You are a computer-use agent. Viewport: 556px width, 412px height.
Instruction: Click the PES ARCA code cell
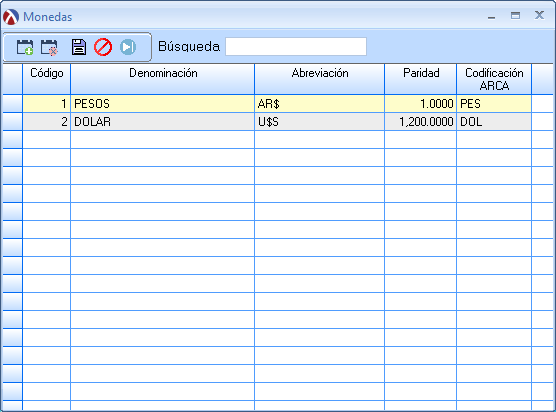(494, 104)
